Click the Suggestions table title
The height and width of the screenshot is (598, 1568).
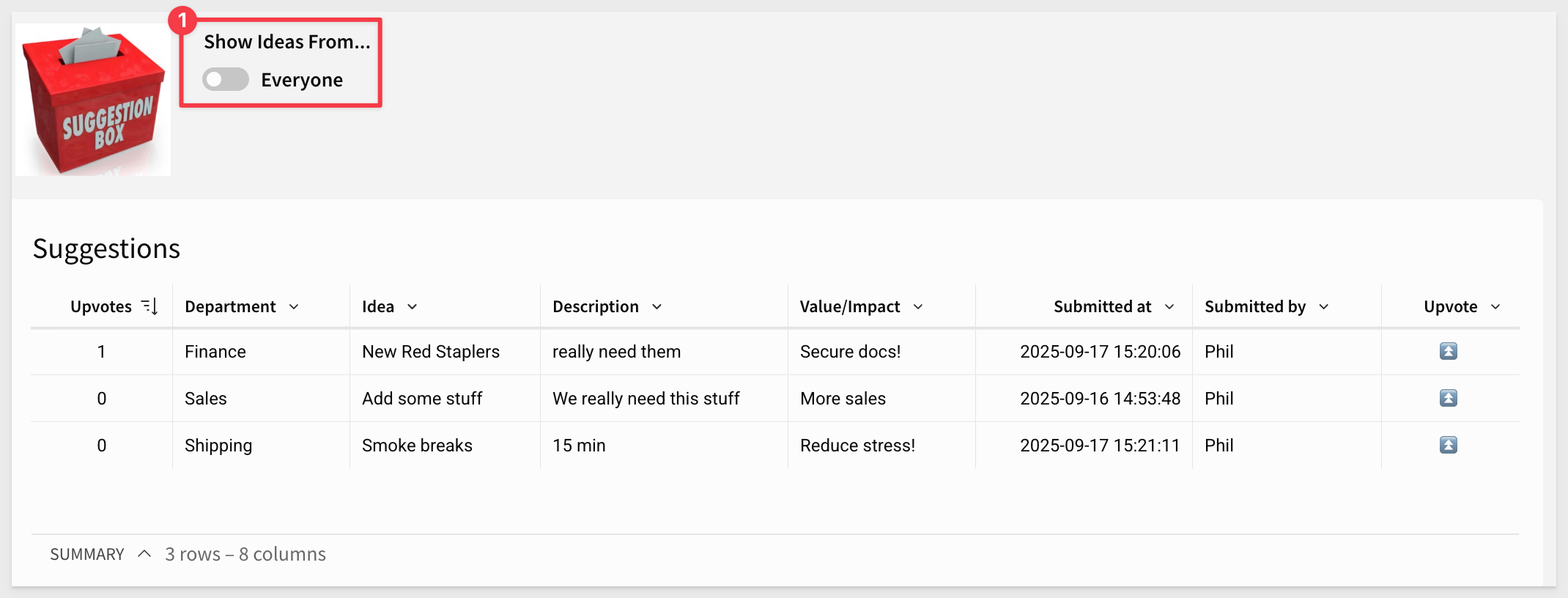(106, 249)
